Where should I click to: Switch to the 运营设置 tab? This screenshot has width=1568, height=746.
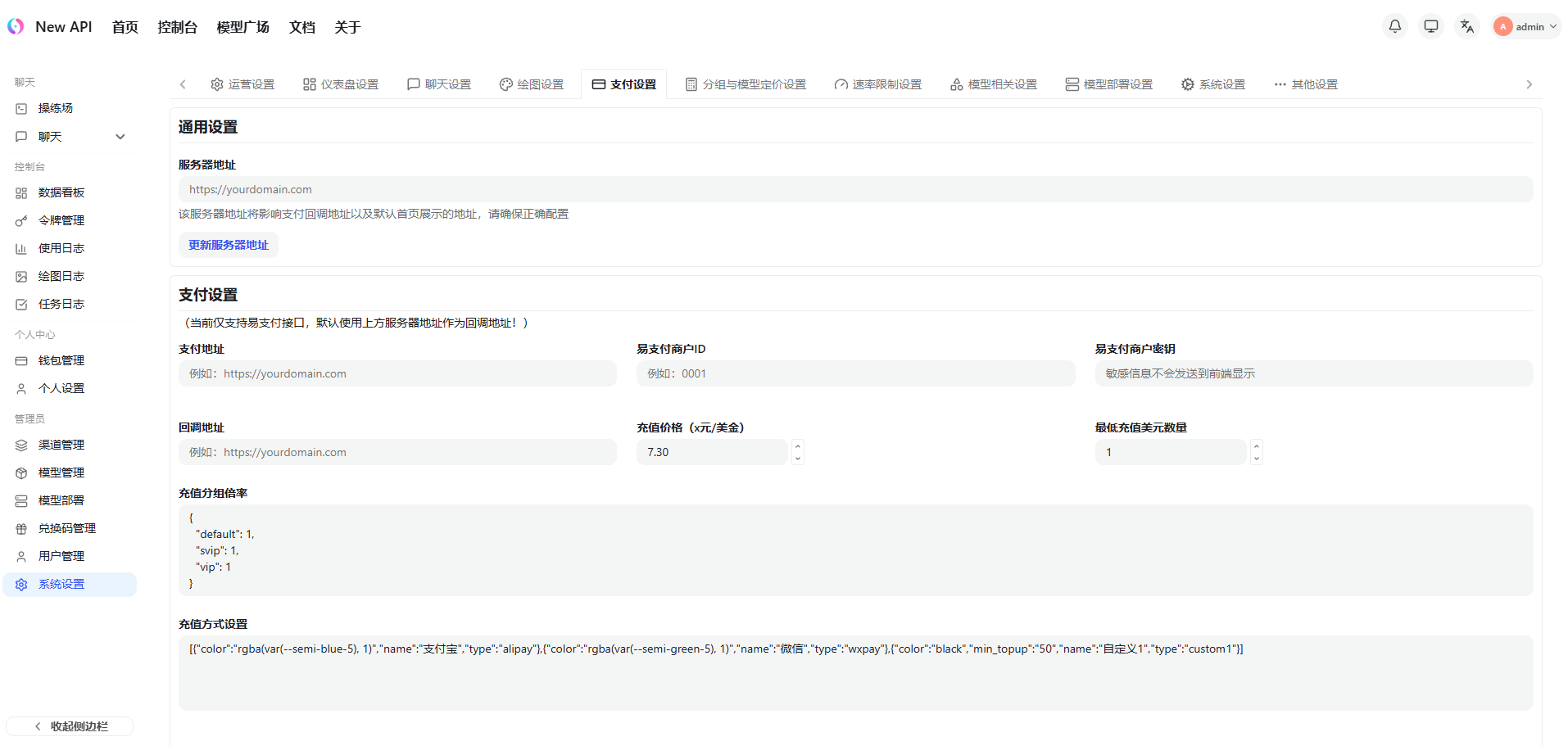pos(242,84)
